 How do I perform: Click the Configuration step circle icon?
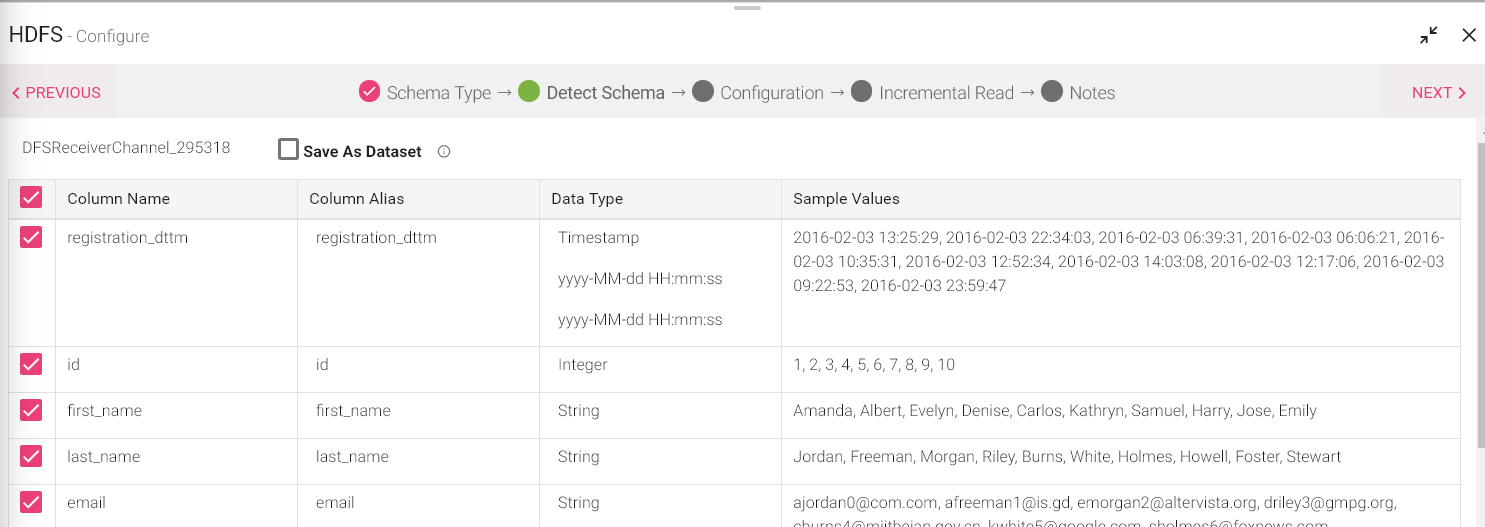pyautogui.click(x=703, y=92)
